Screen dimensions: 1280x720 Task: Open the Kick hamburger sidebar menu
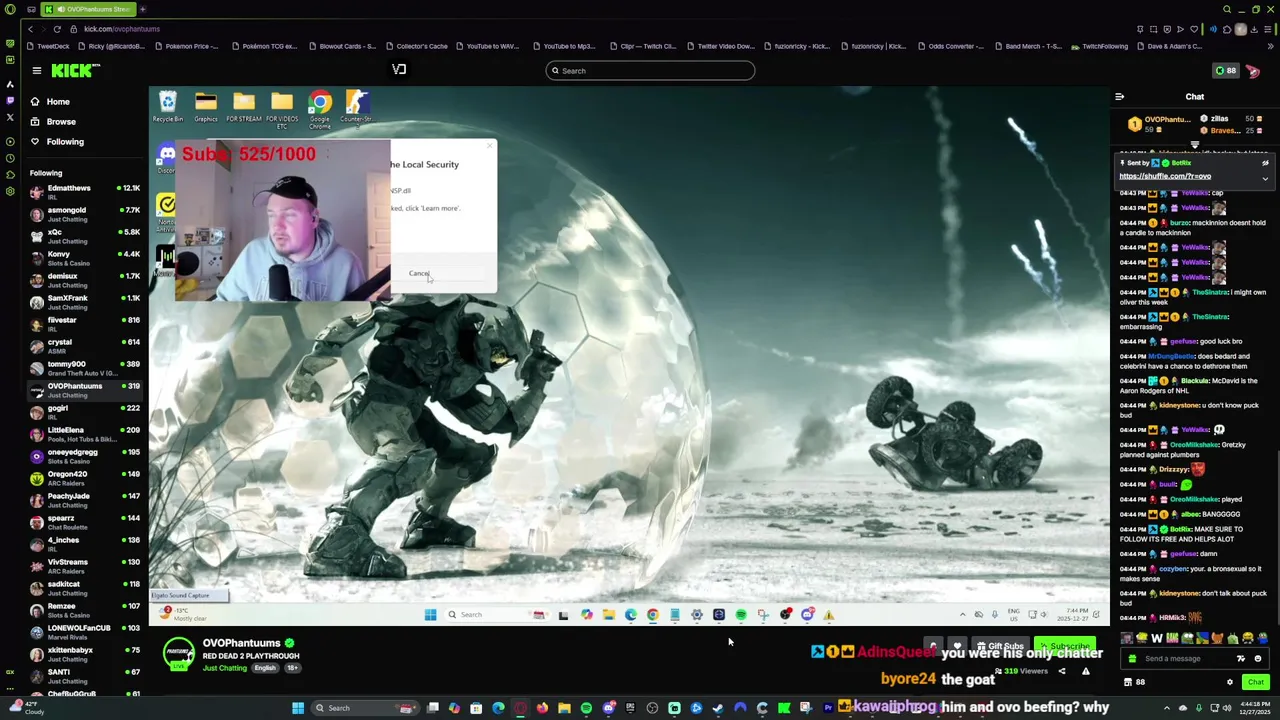37,70
